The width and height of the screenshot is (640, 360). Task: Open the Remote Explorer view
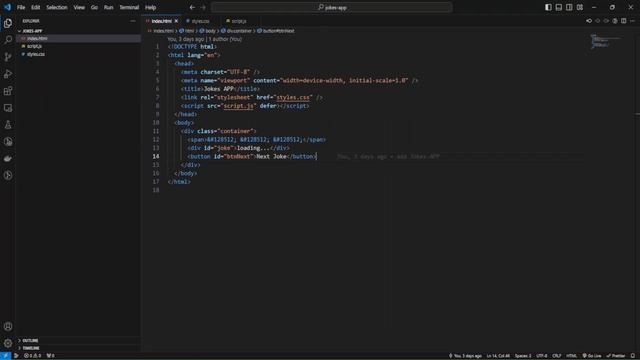8,108
